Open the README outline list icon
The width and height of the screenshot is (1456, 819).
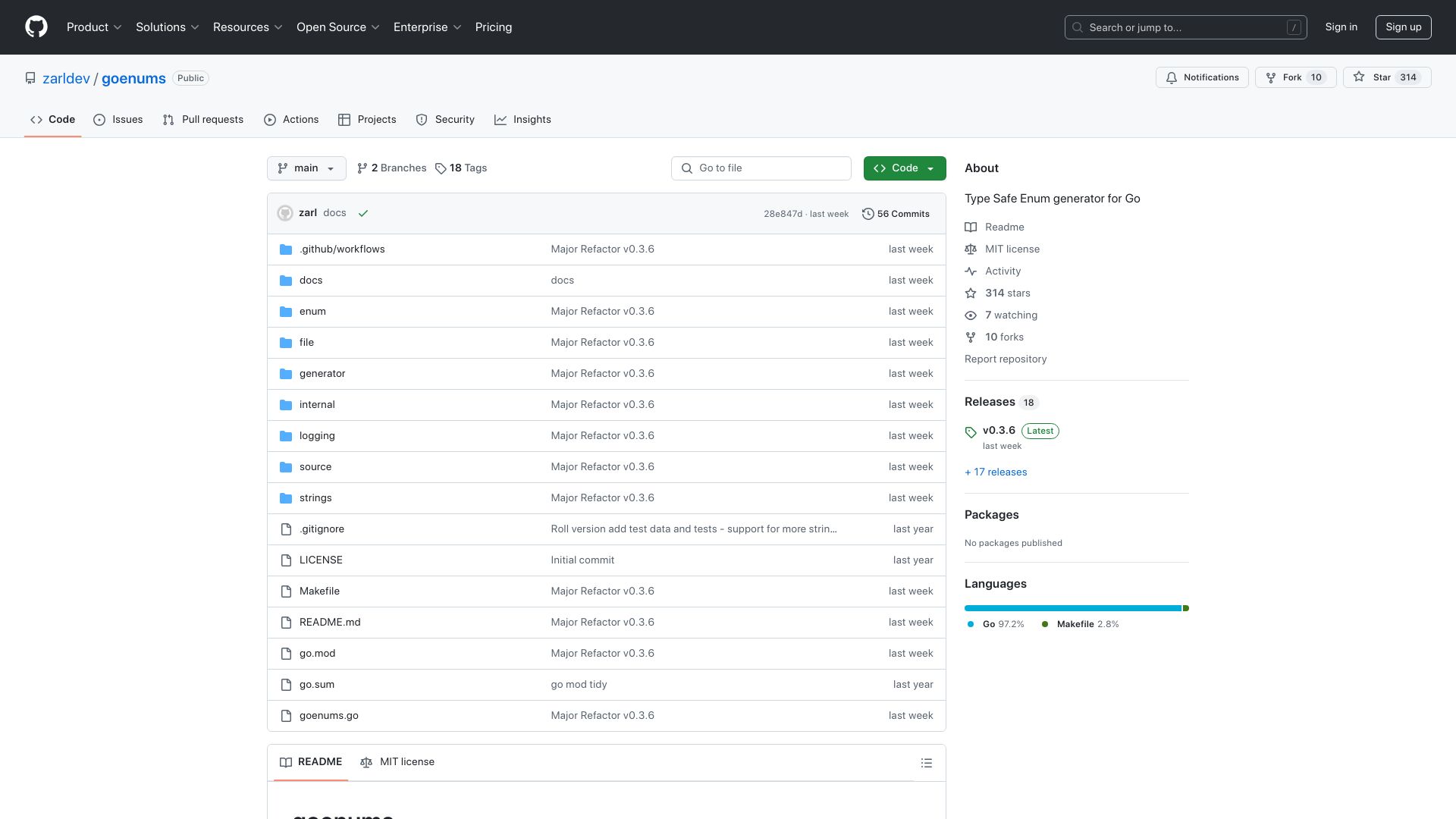pos(927,763)
